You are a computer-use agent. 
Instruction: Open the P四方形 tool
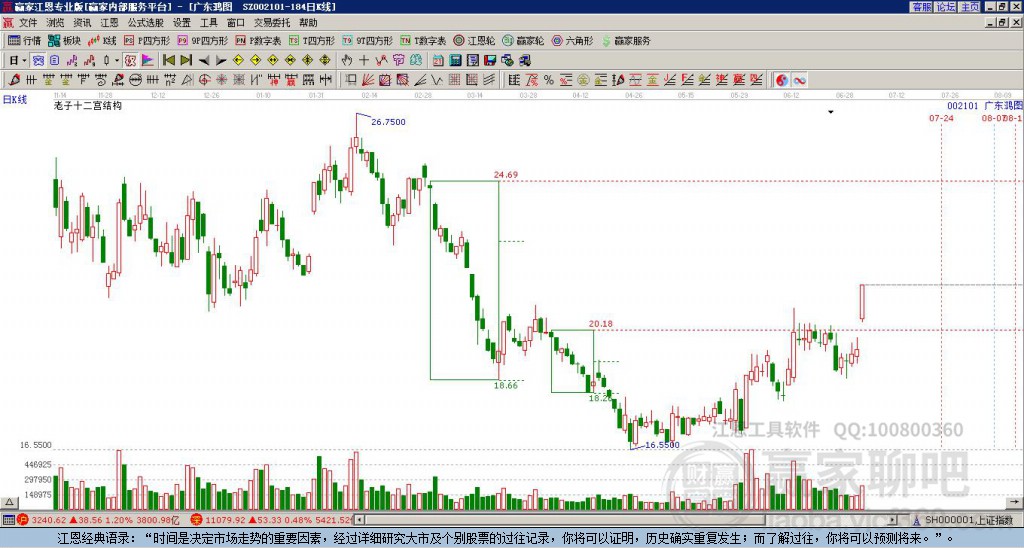(x=147, y=40)
